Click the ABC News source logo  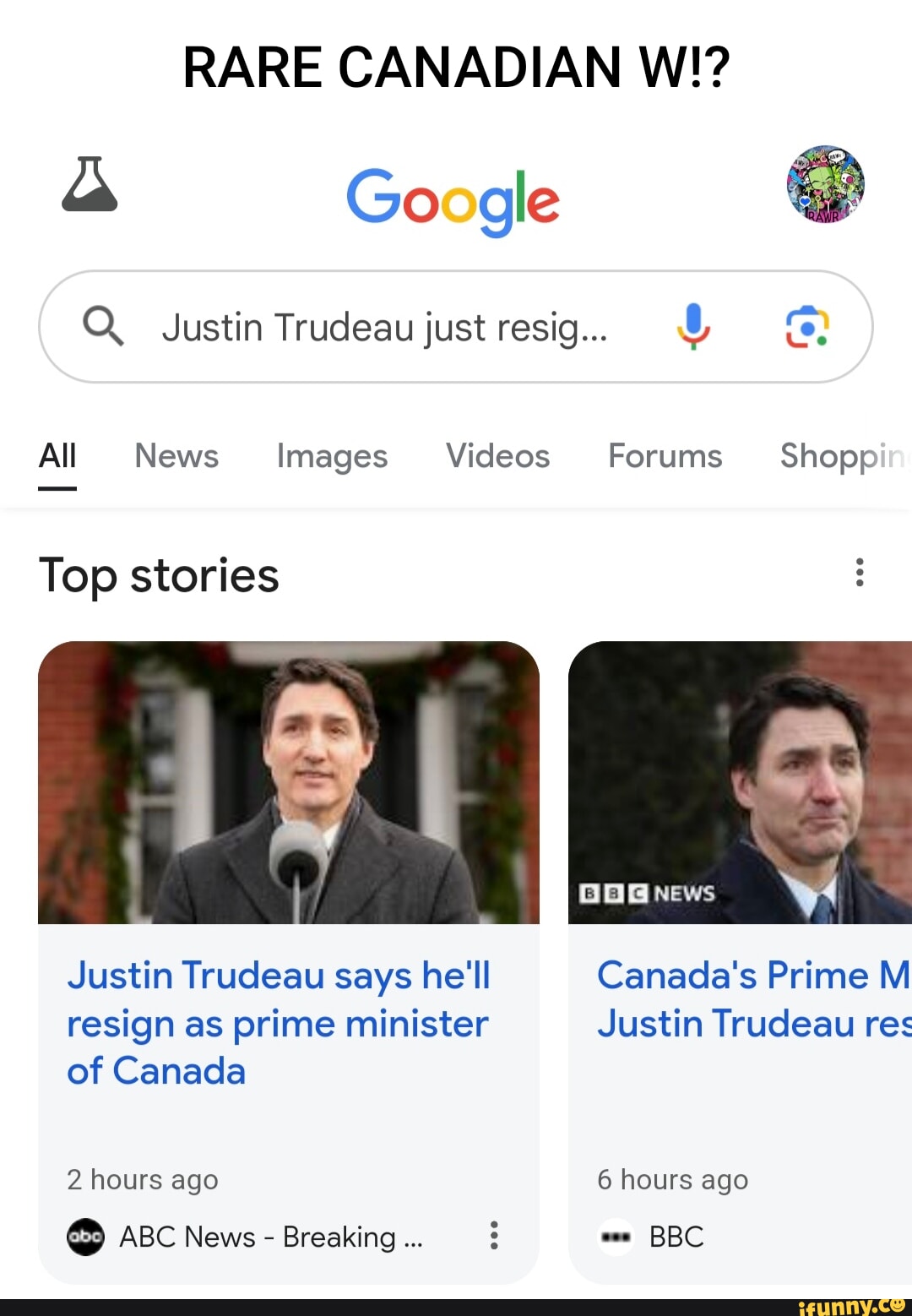click(85, 1237)
